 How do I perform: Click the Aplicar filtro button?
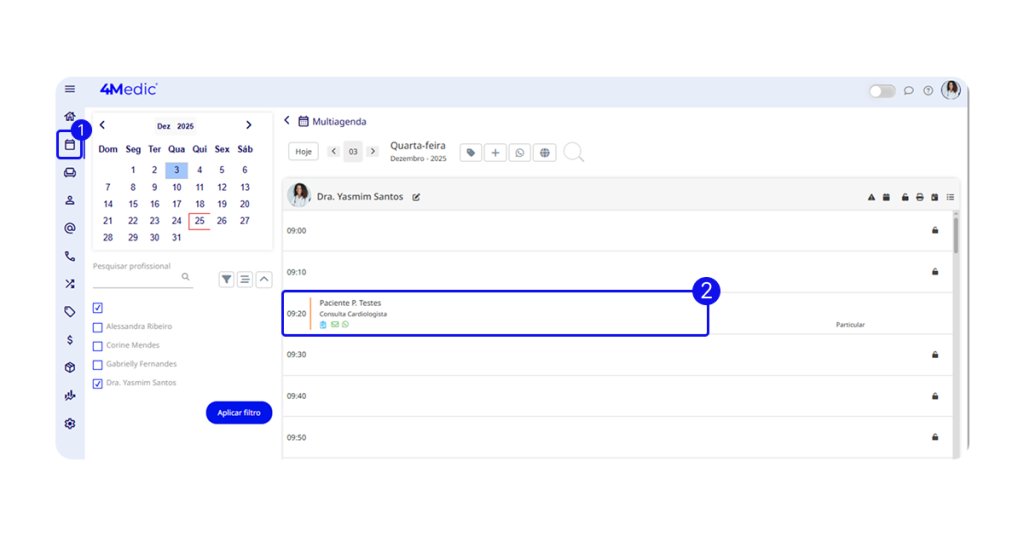[x=239, y=413]
